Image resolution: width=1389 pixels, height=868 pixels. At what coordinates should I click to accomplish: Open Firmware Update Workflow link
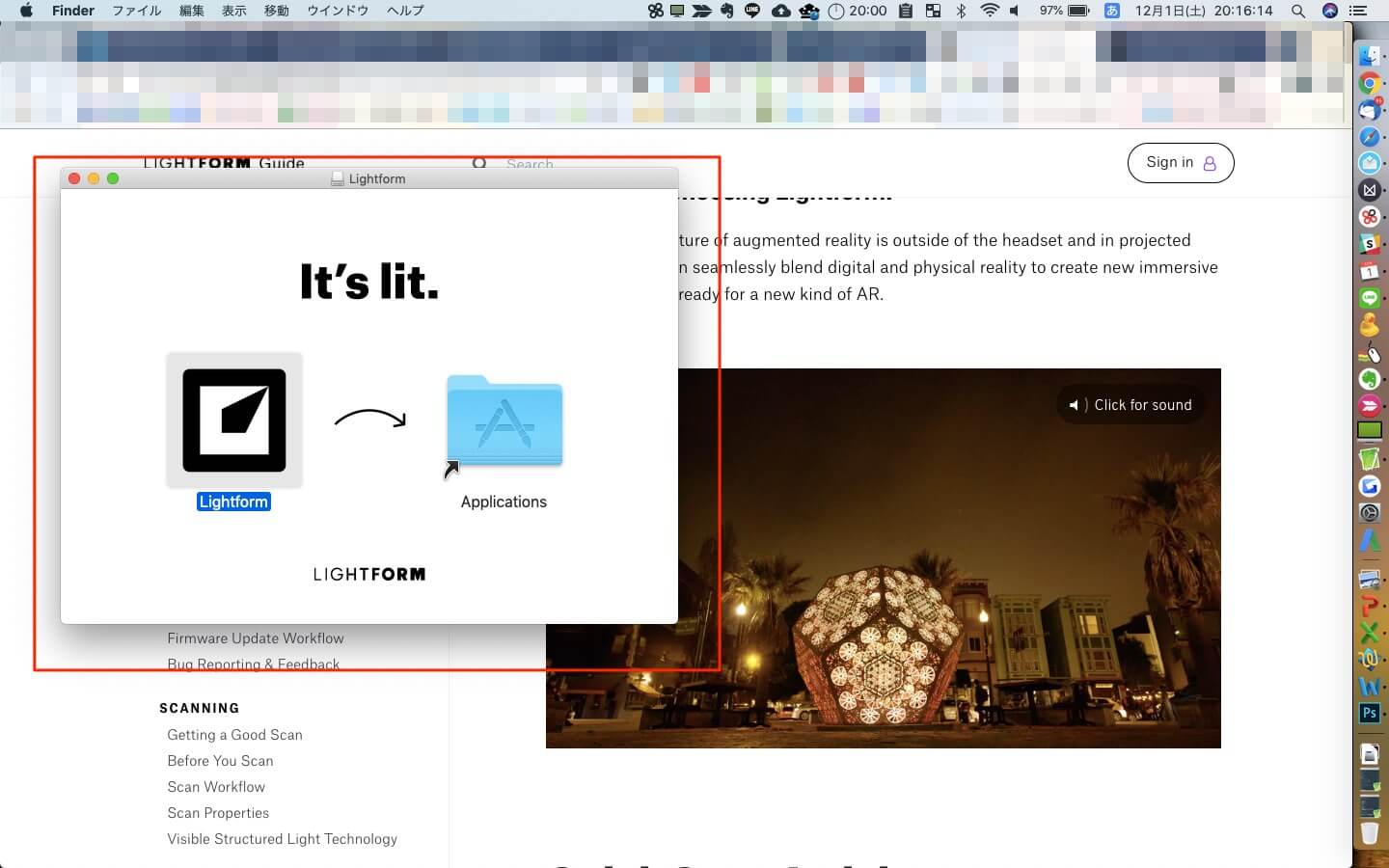(x=256, y=638)
